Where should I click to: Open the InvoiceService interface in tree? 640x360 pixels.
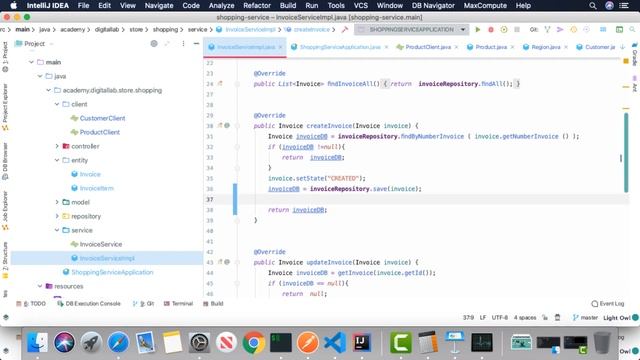(100, 244)
